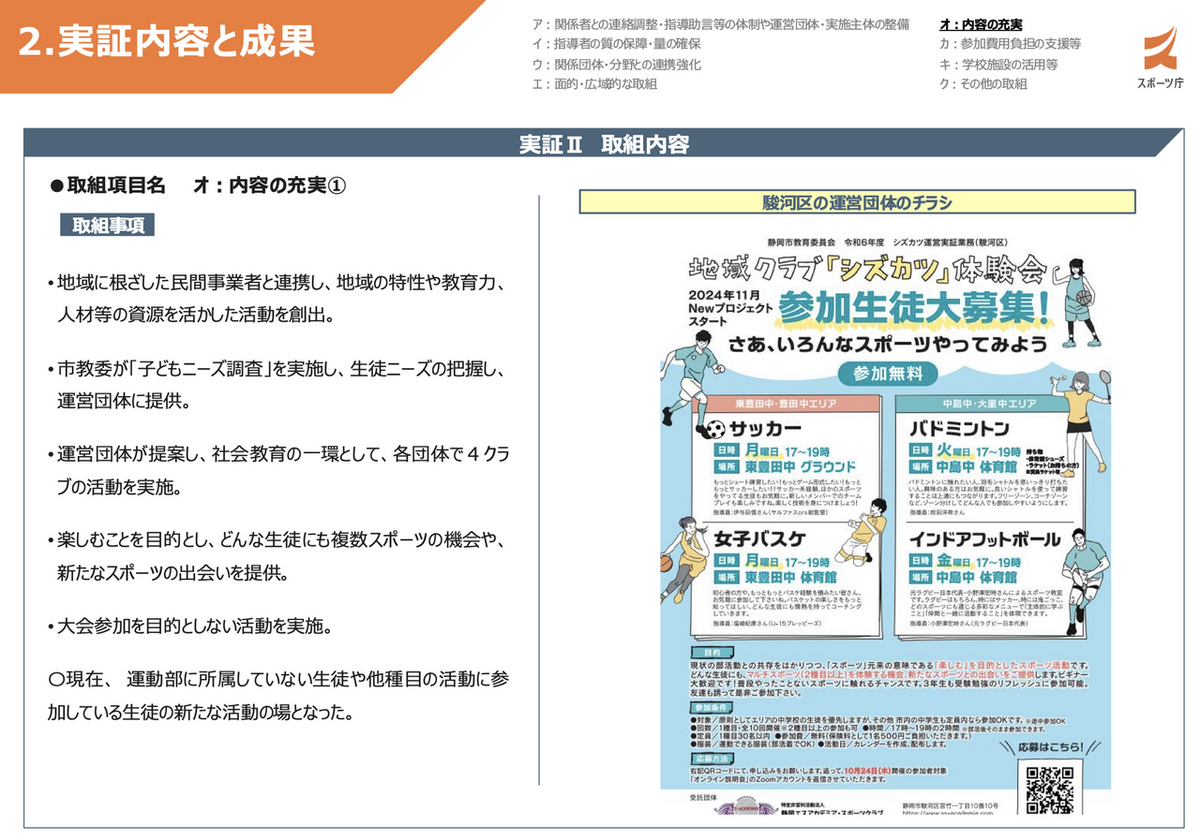Click the 実証Ⅱ 取組内容 header bar

pos(604,144)
